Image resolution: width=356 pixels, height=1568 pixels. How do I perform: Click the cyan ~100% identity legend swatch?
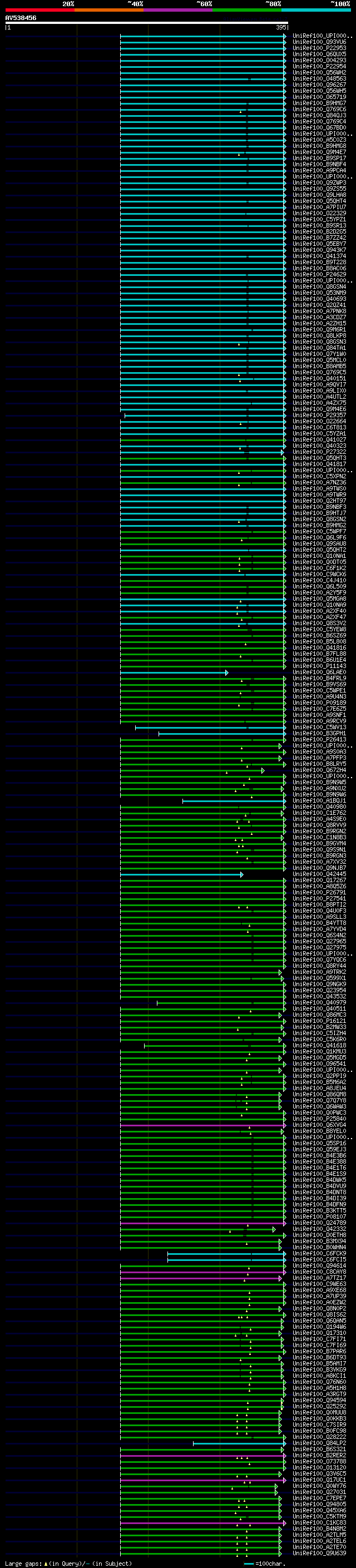click(316, 10)
